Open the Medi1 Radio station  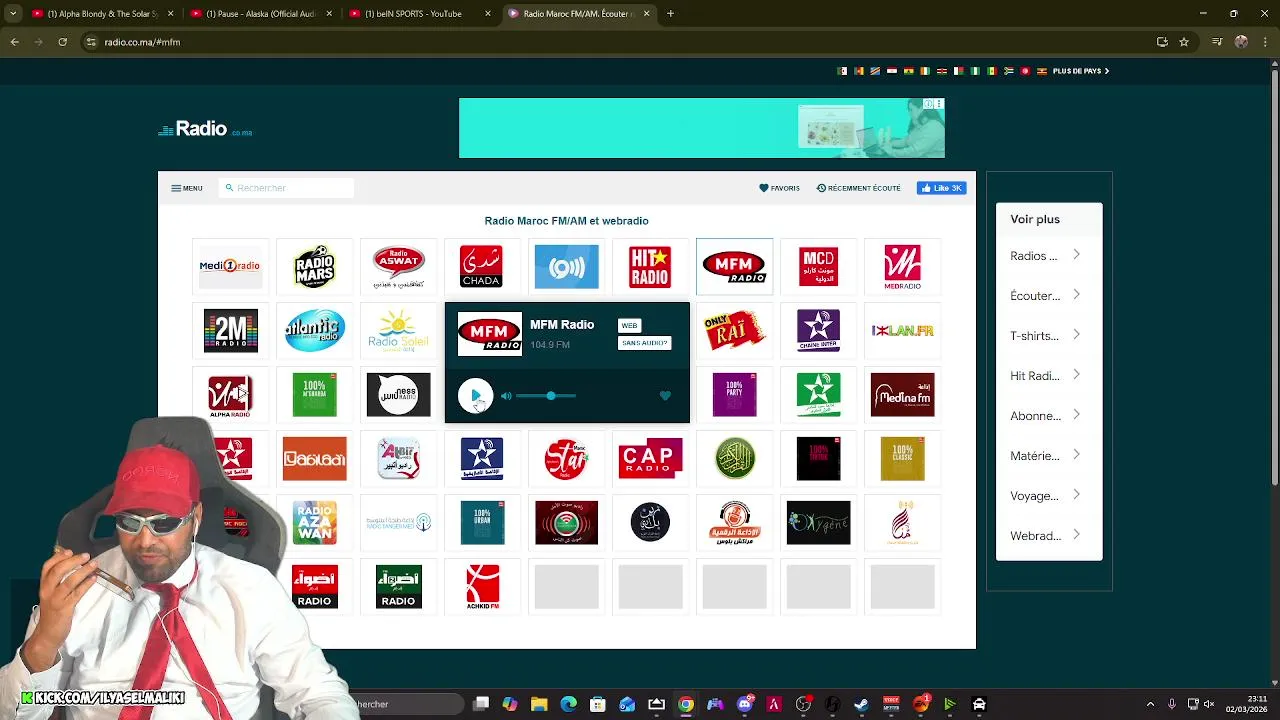pyautogui.click(x=230, y=266)
